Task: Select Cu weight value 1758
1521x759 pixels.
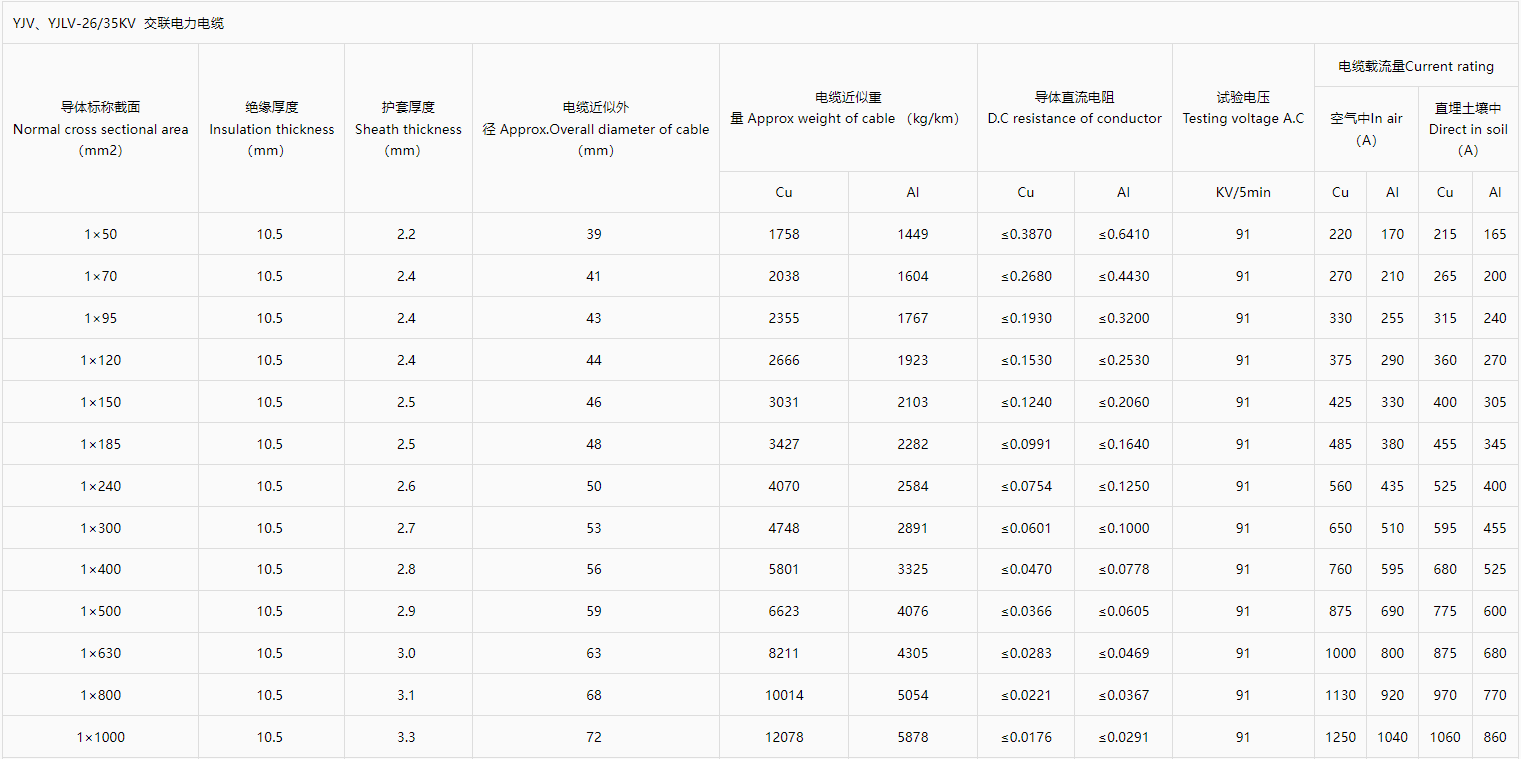Action: pyautogui.click(x=784, y=234)
